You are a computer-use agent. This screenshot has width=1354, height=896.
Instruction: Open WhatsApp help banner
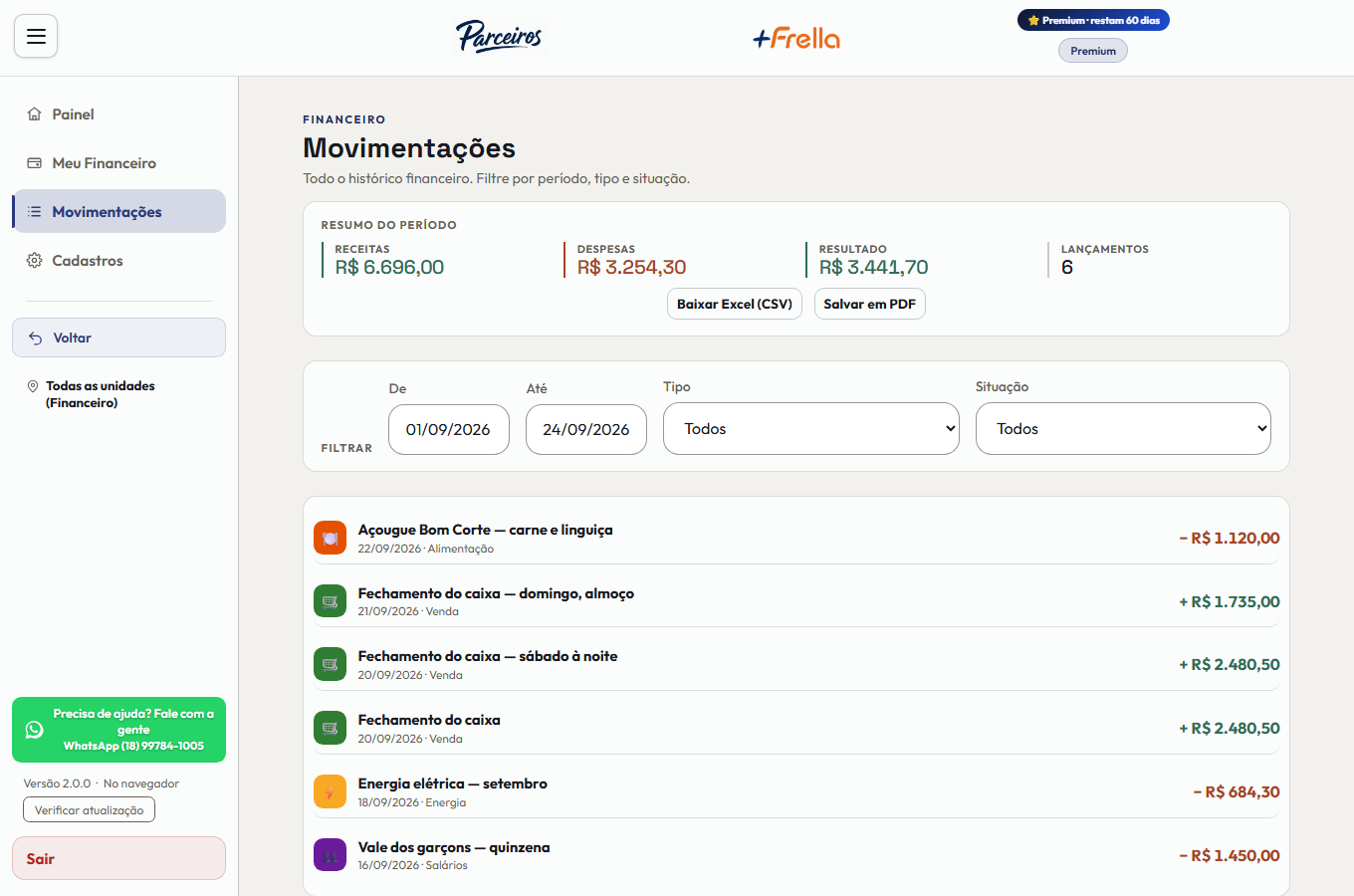(x=118, y=730)
